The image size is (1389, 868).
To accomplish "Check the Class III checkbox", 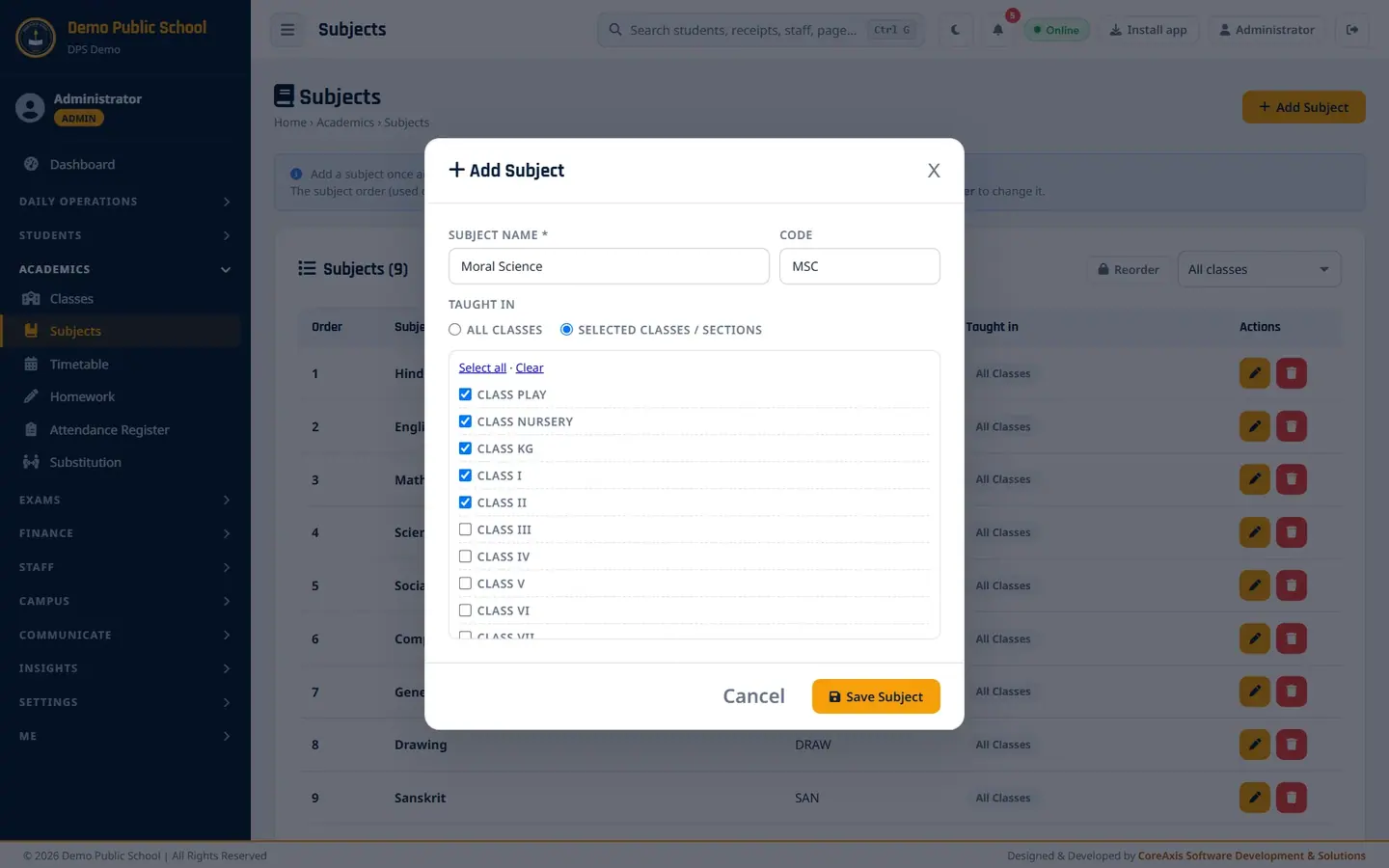I will 465,529.
